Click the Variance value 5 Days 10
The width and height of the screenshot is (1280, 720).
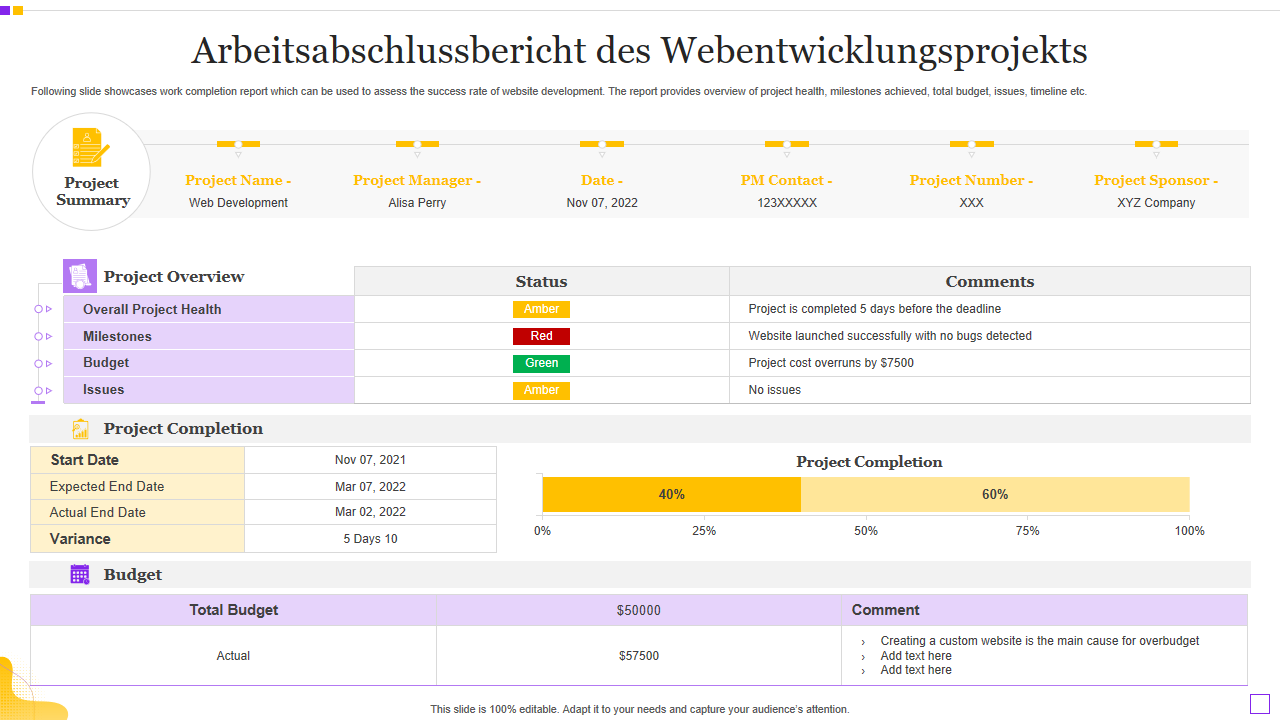pos(370,538)
